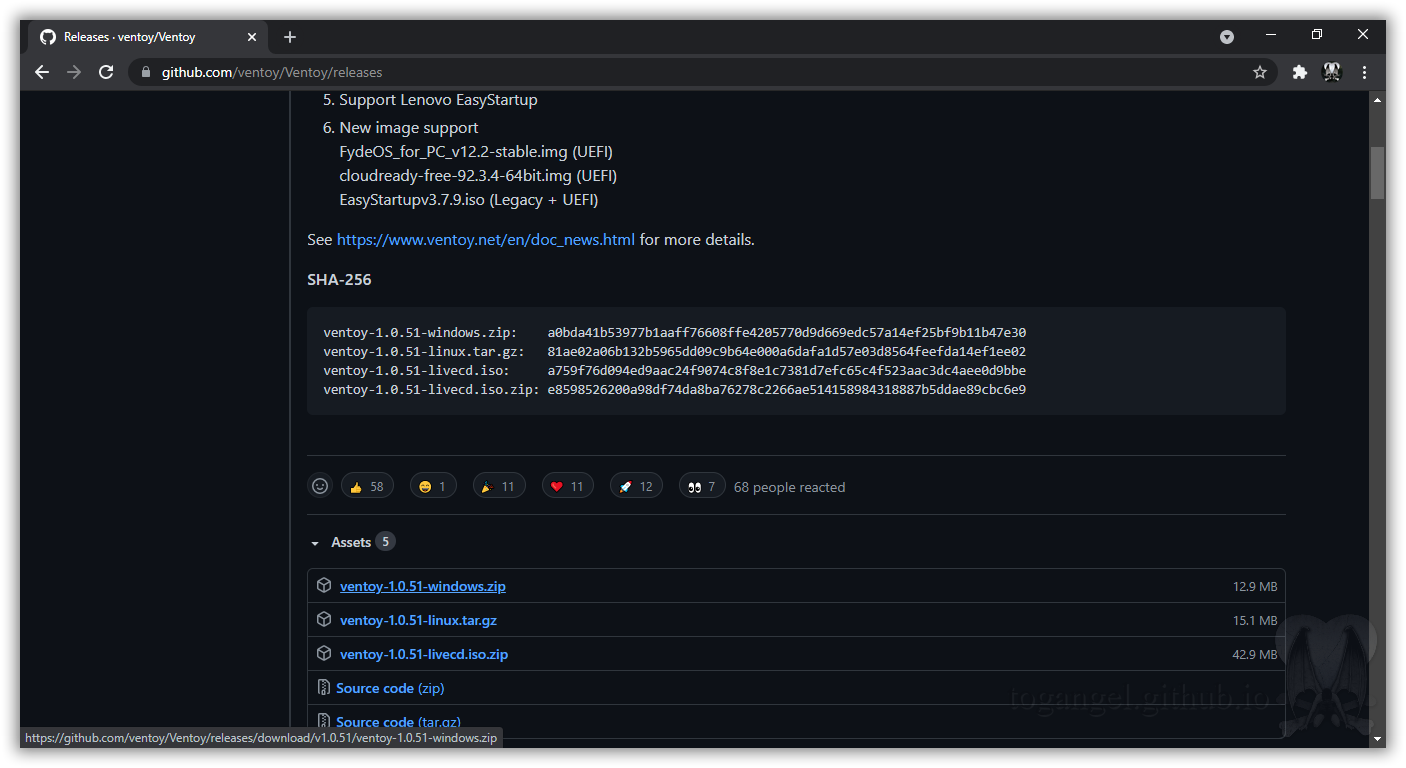The image size is (1406, 768).
Task: Click the 15.1 MB file size
Action: (x=1255, y=621)
